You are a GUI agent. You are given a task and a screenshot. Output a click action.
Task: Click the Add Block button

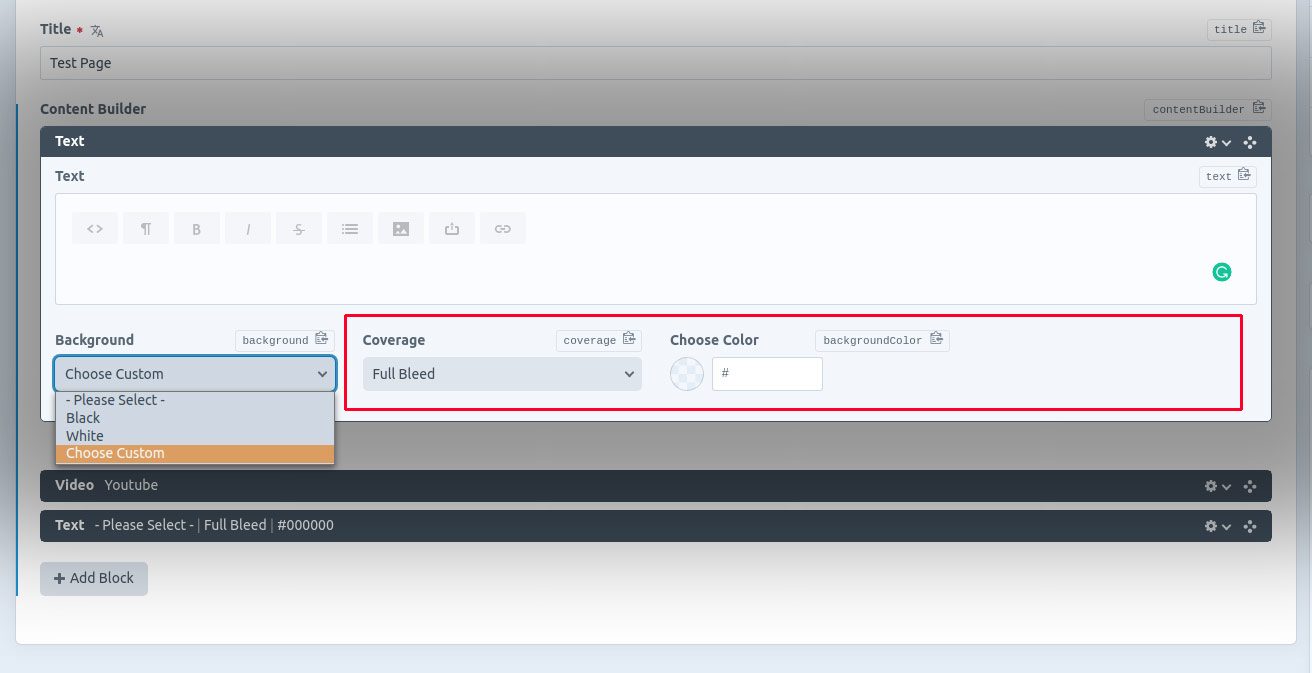pos(93,578)
